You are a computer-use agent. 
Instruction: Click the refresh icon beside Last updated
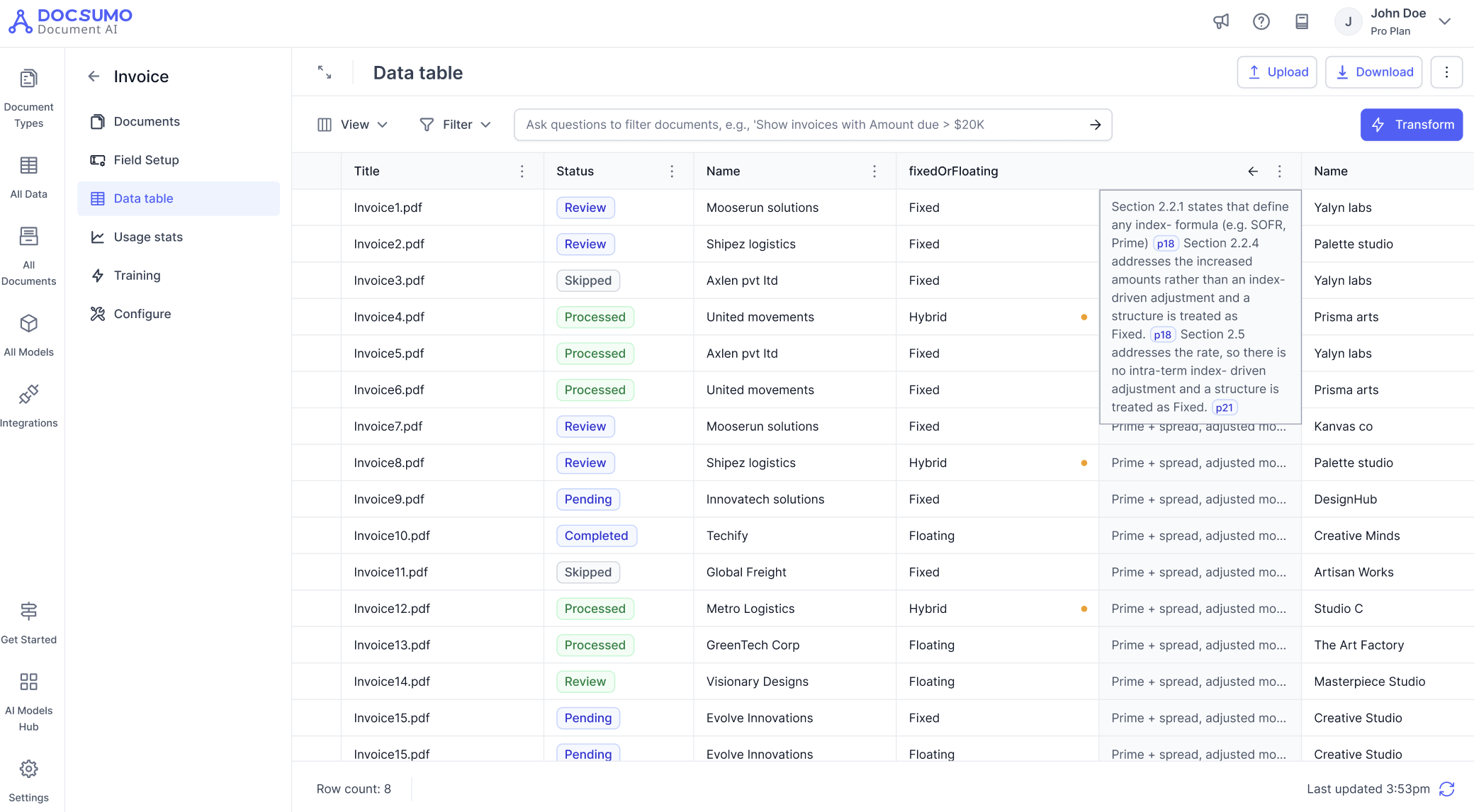(1446, 789)
